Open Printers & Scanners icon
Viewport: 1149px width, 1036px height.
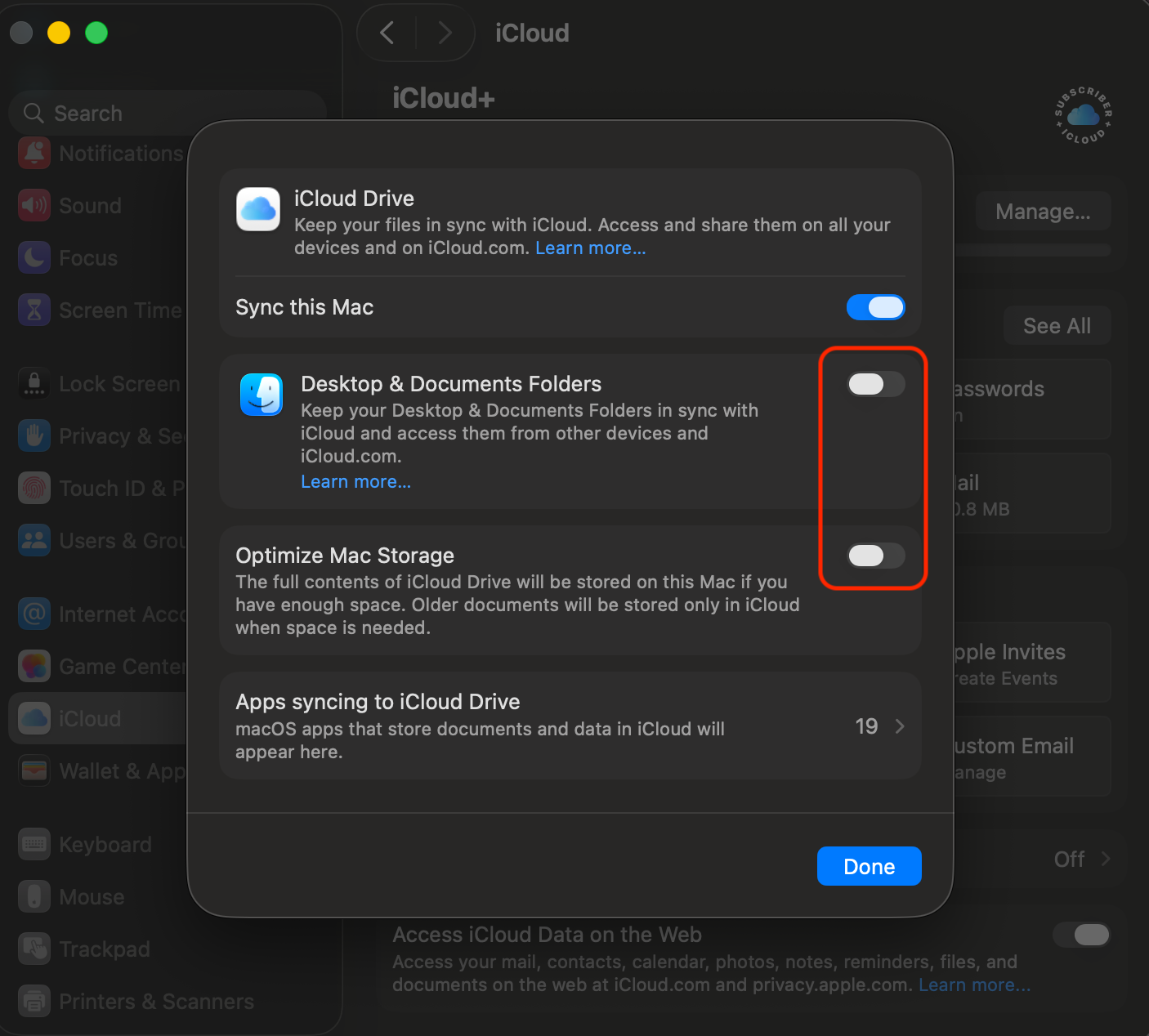34,1002
